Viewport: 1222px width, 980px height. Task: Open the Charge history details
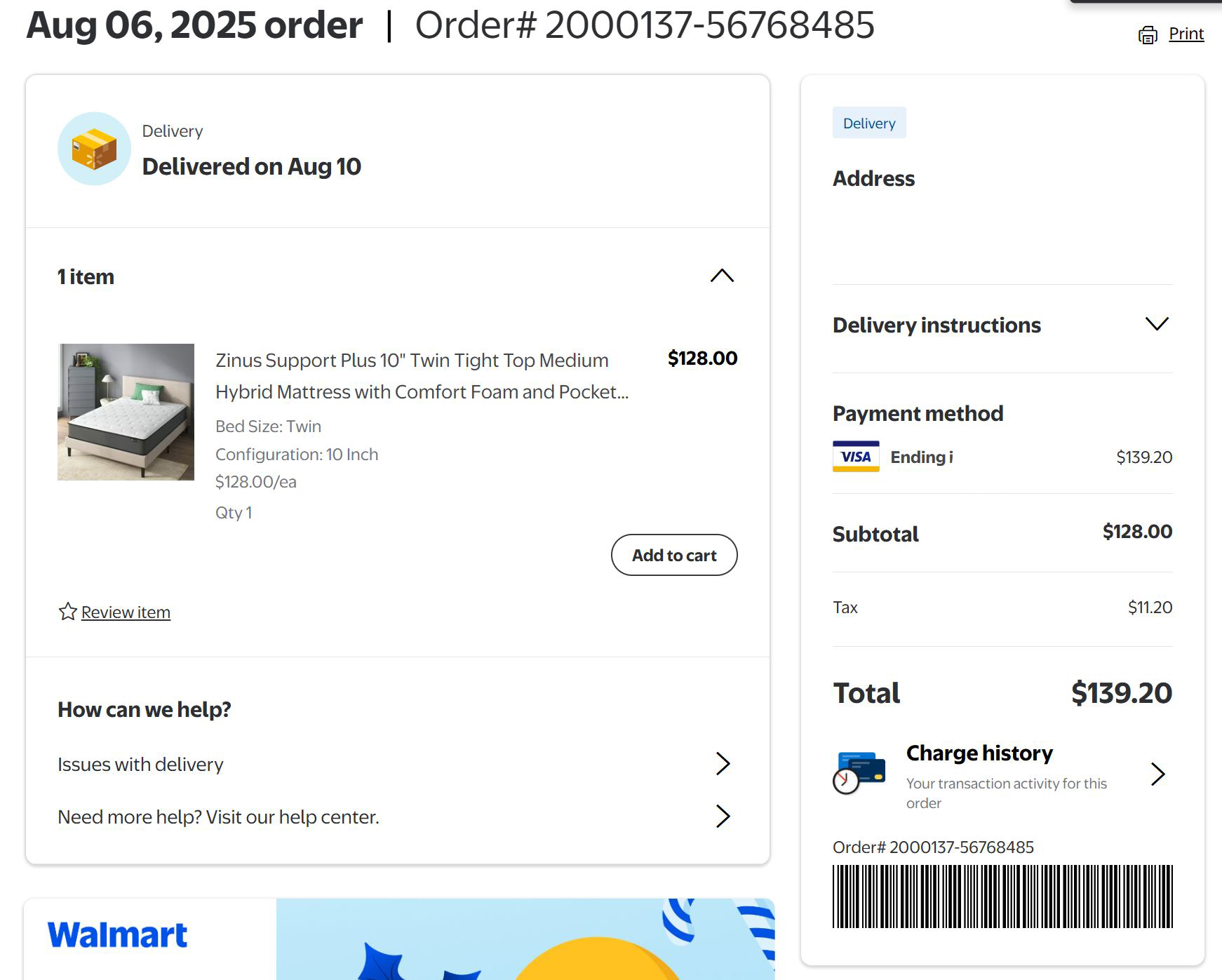(x=979, y=753)
